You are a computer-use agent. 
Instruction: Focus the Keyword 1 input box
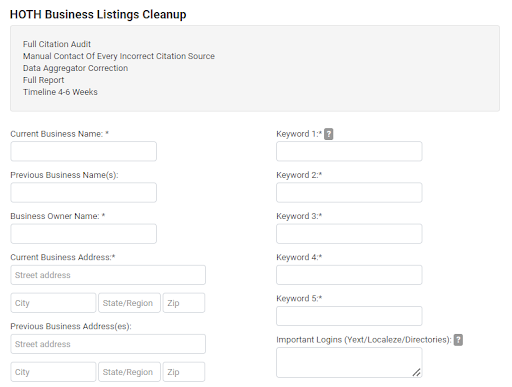pyautogui.click(x=349, y=151)
